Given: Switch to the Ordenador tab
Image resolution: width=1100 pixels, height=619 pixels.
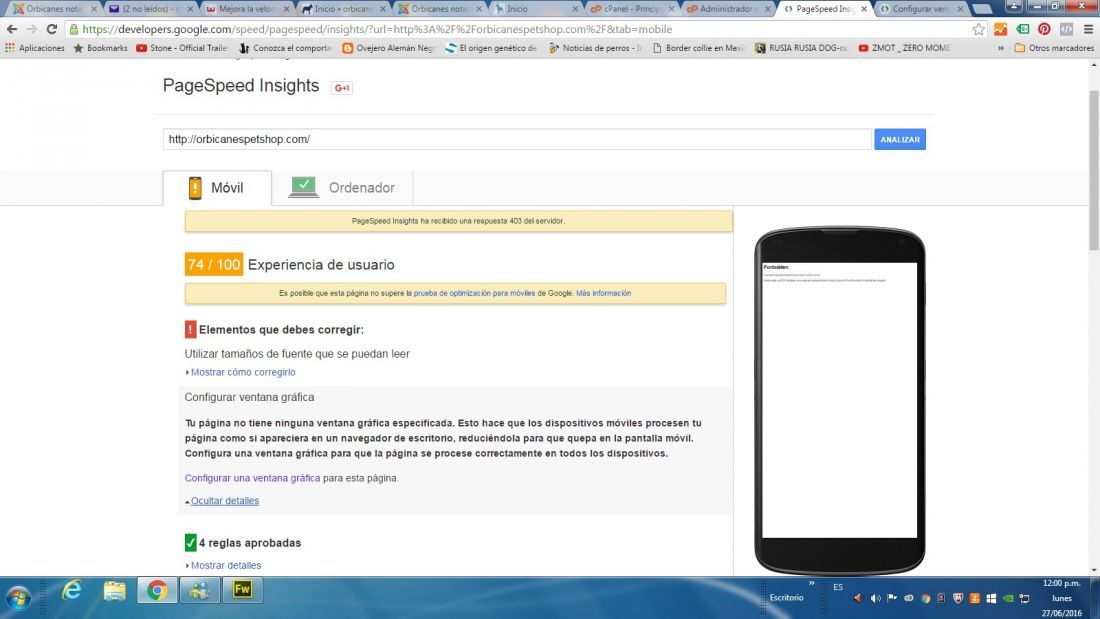Looking at the screenshot, I should point(342,188).
